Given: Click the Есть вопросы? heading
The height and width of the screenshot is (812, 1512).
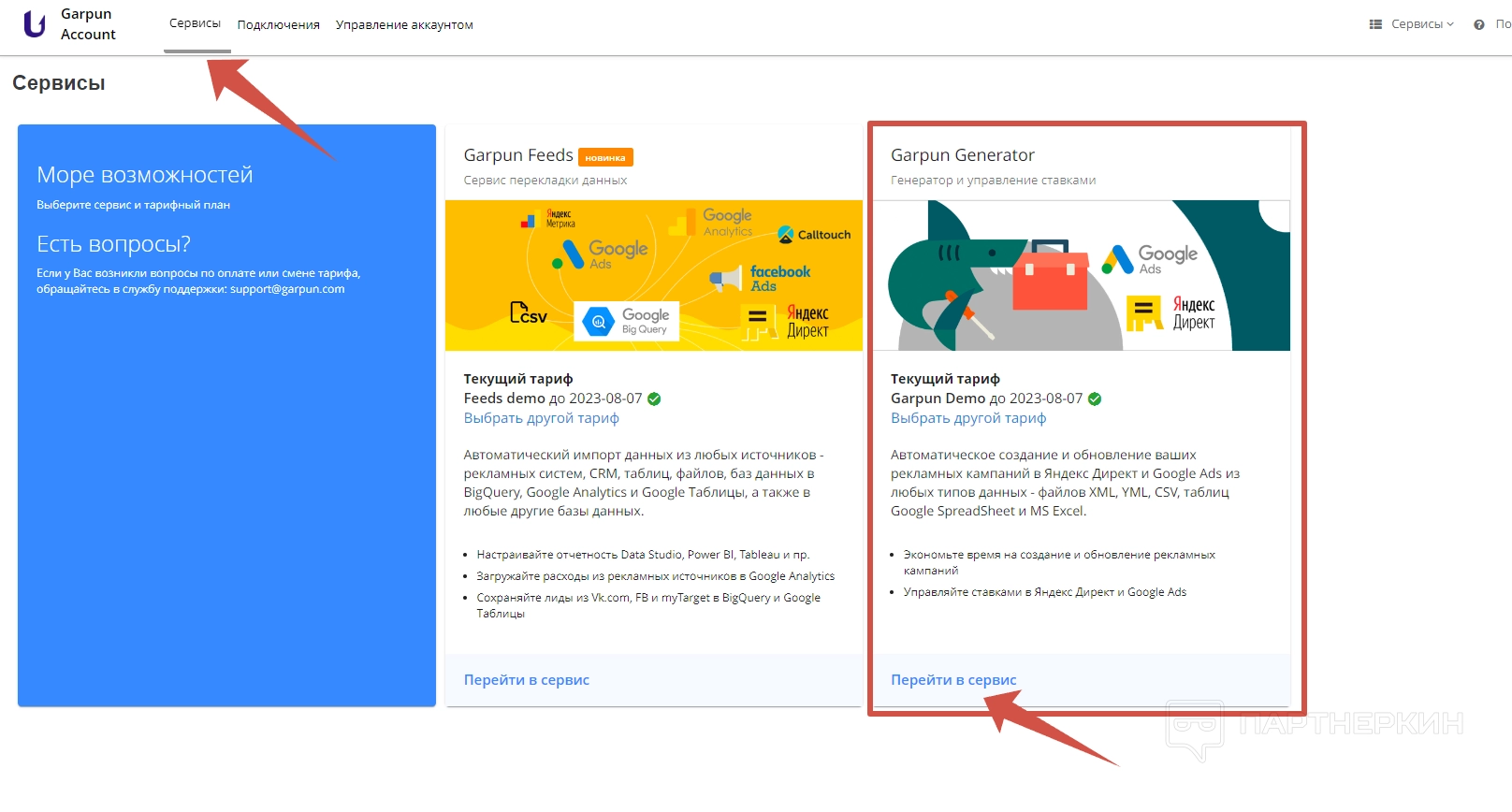Looking at the screenshot, I should [113, 244].
